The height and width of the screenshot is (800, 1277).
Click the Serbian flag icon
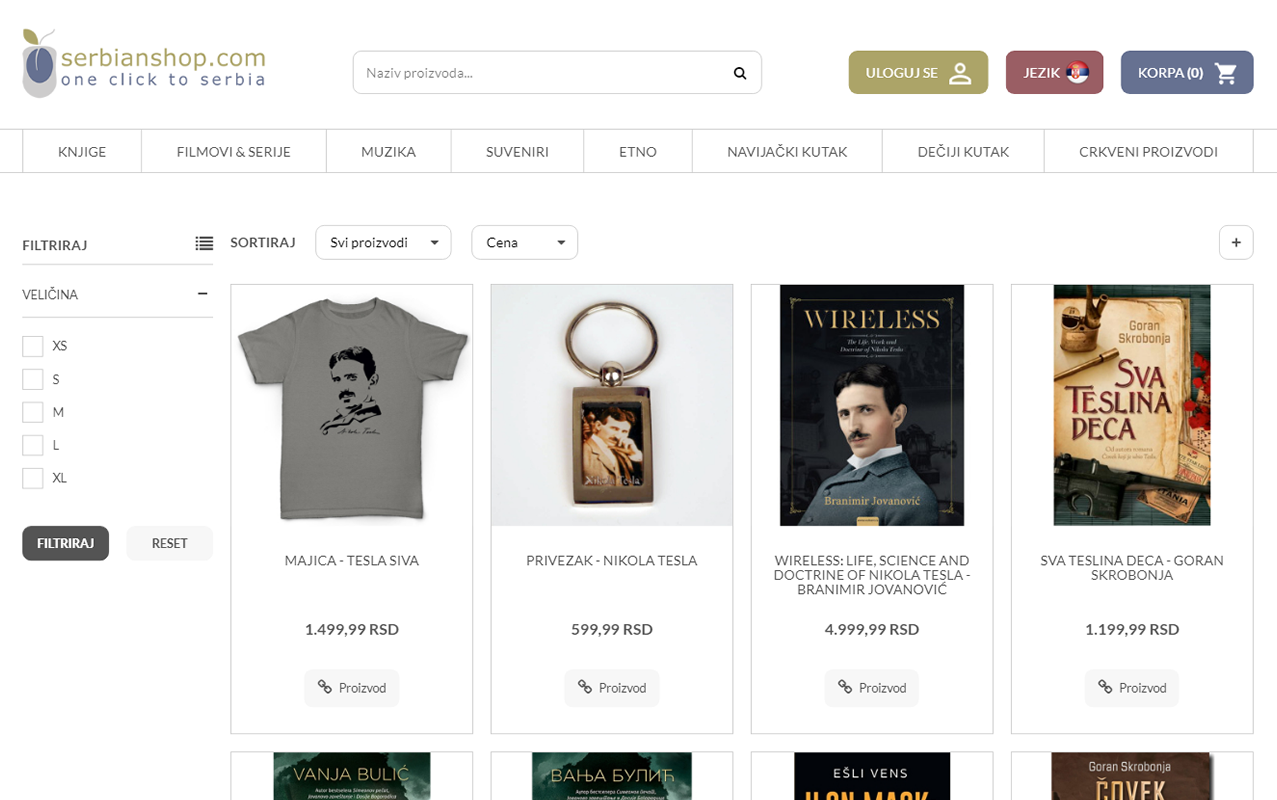point(1077,72)
